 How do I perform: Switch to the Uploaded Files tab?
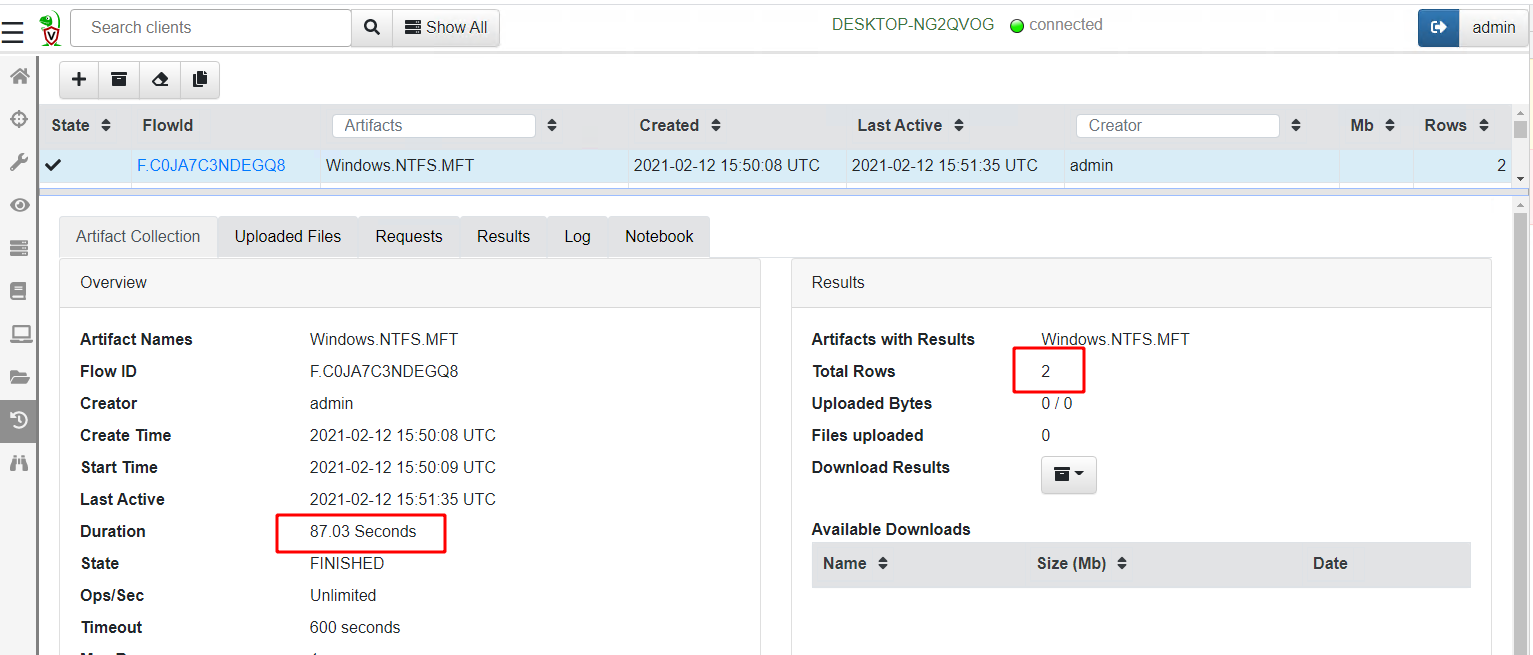[288, 237]
